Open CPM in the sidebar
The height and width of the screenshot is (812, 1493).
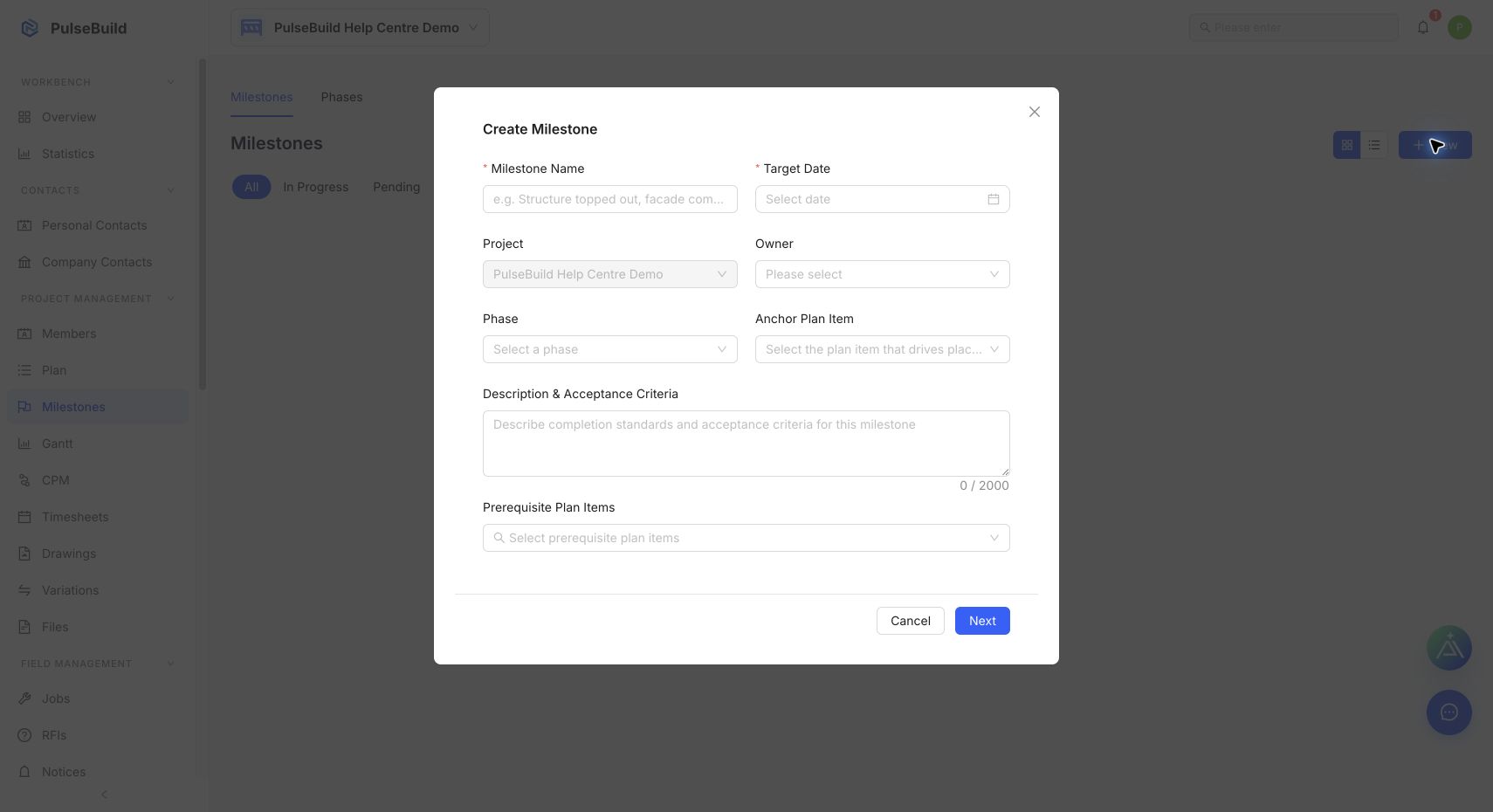(98, 480)
